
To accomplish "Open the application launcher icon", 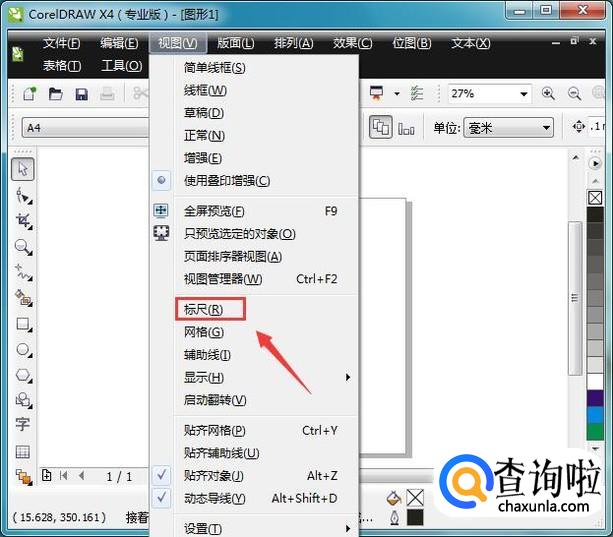I will pos(376,93).
